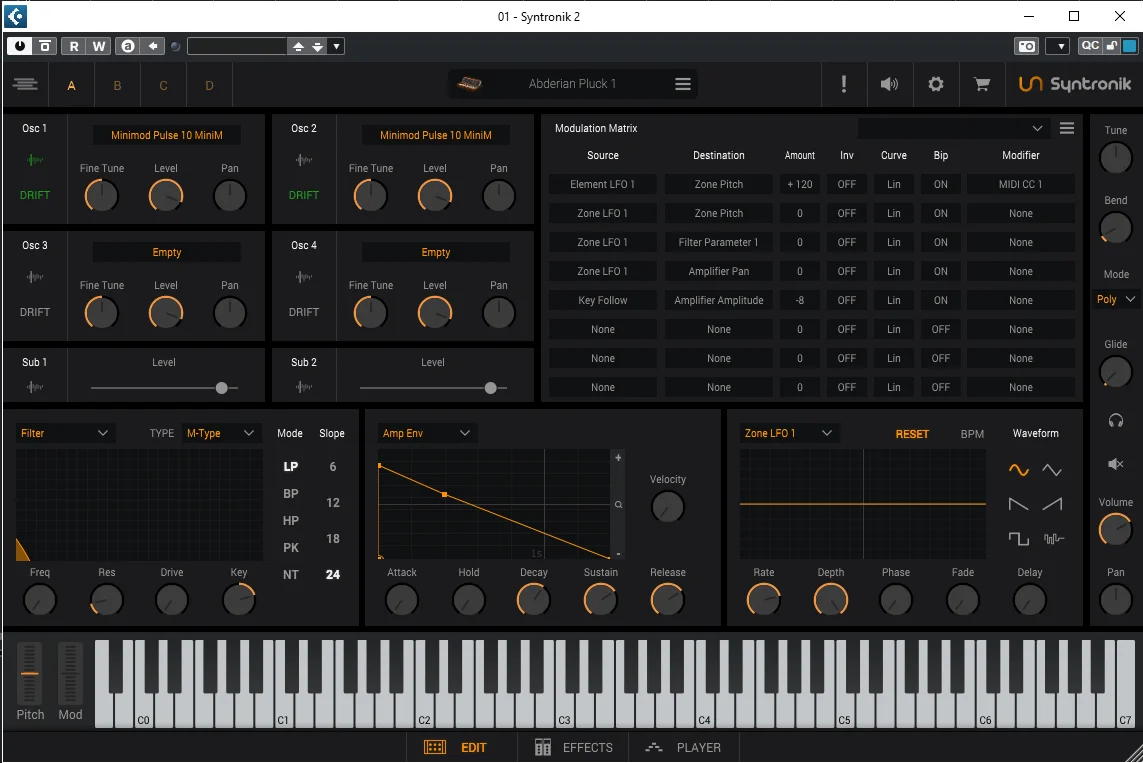Click the camera snapshot icon in host toolbar
Image resolution: width=1143 pixels, height=763 pixels.
(1026, 46)
